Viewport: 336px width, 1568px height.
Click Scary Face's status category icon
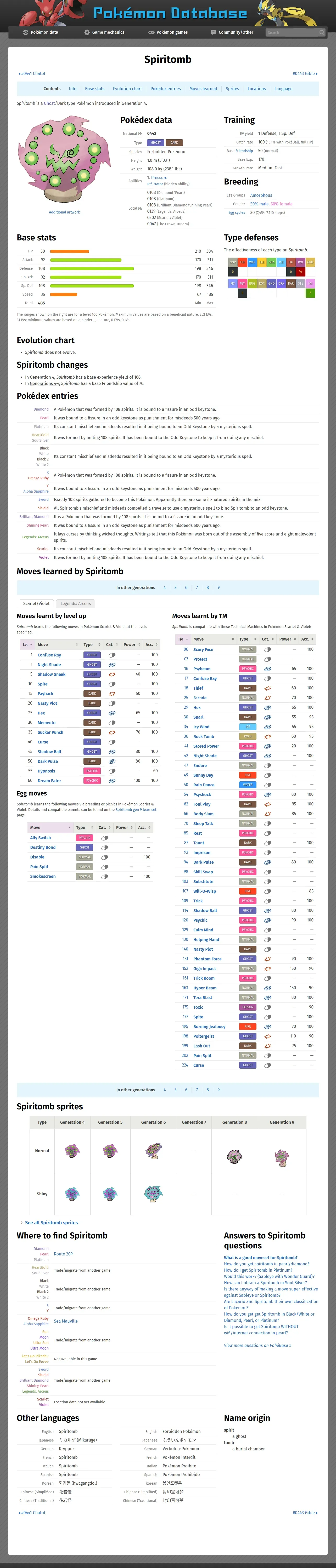coord(268,649)
